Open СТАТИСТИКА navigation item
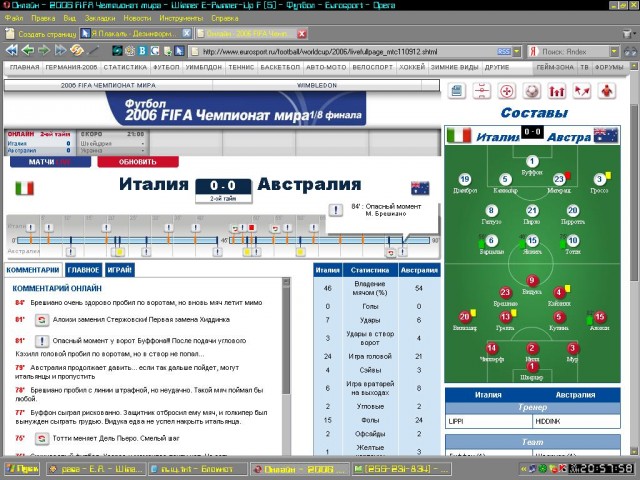Screen dimensions: 640x480 [x=125, y=67]
